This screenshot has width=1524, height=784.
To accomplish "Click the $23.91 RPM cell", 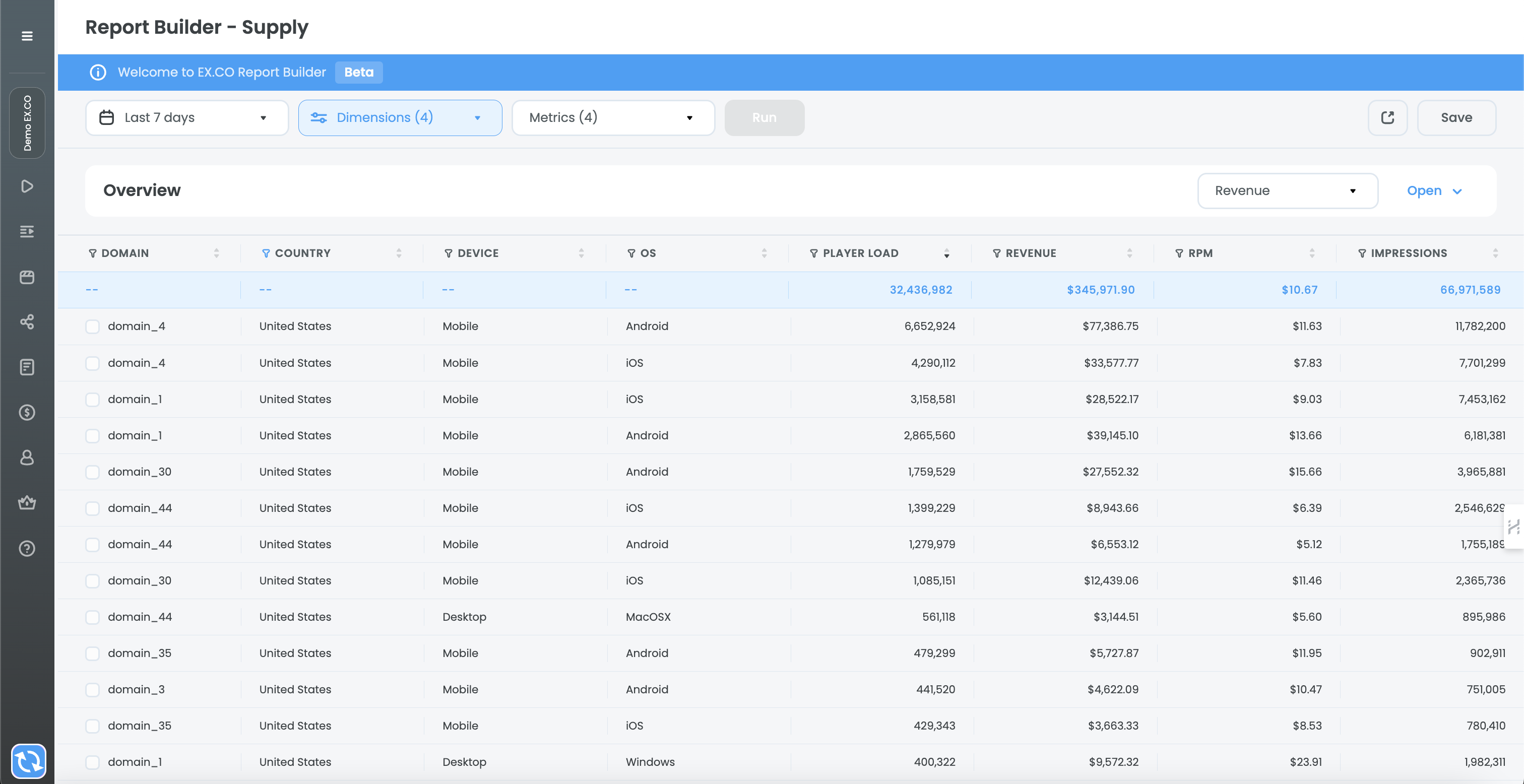I will [1306, 762].
